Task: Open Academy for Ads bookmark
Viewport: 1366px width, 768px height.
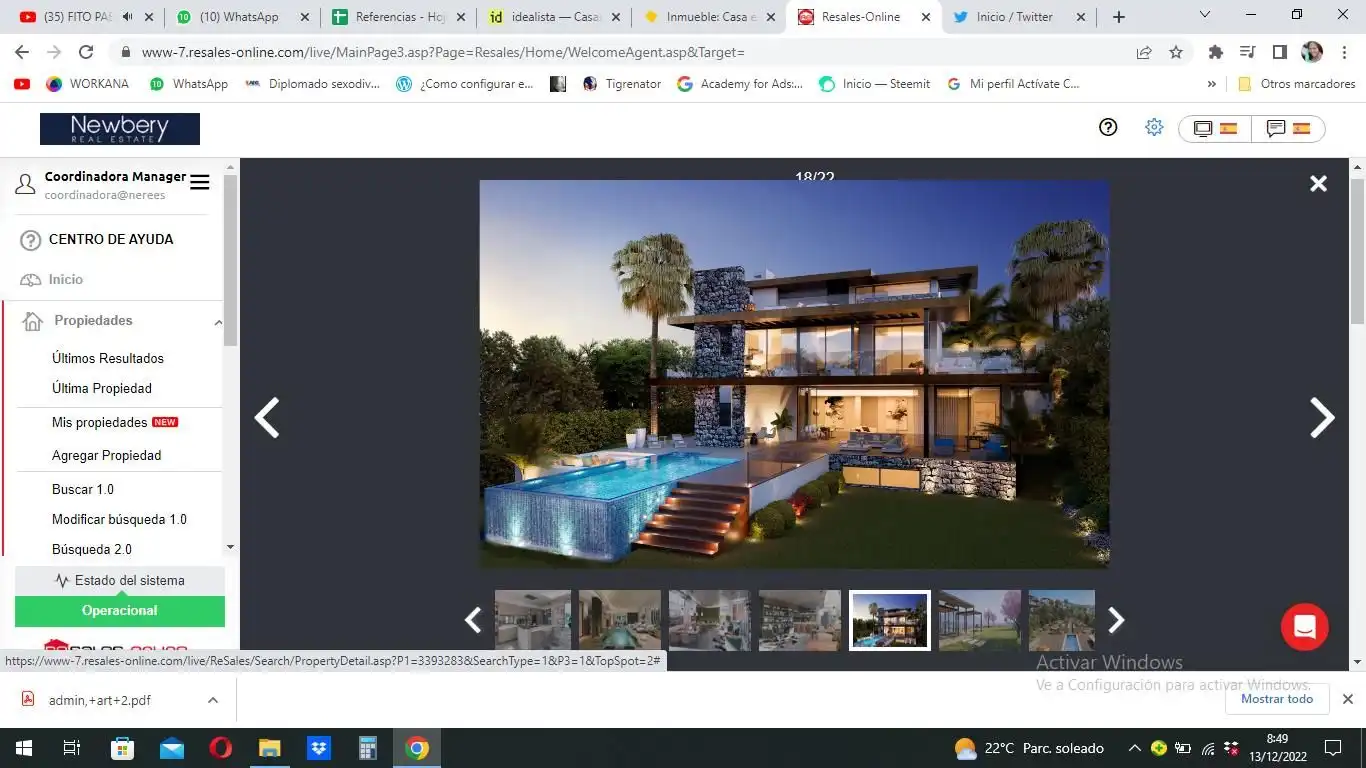Action: click(x=741, y=84)
